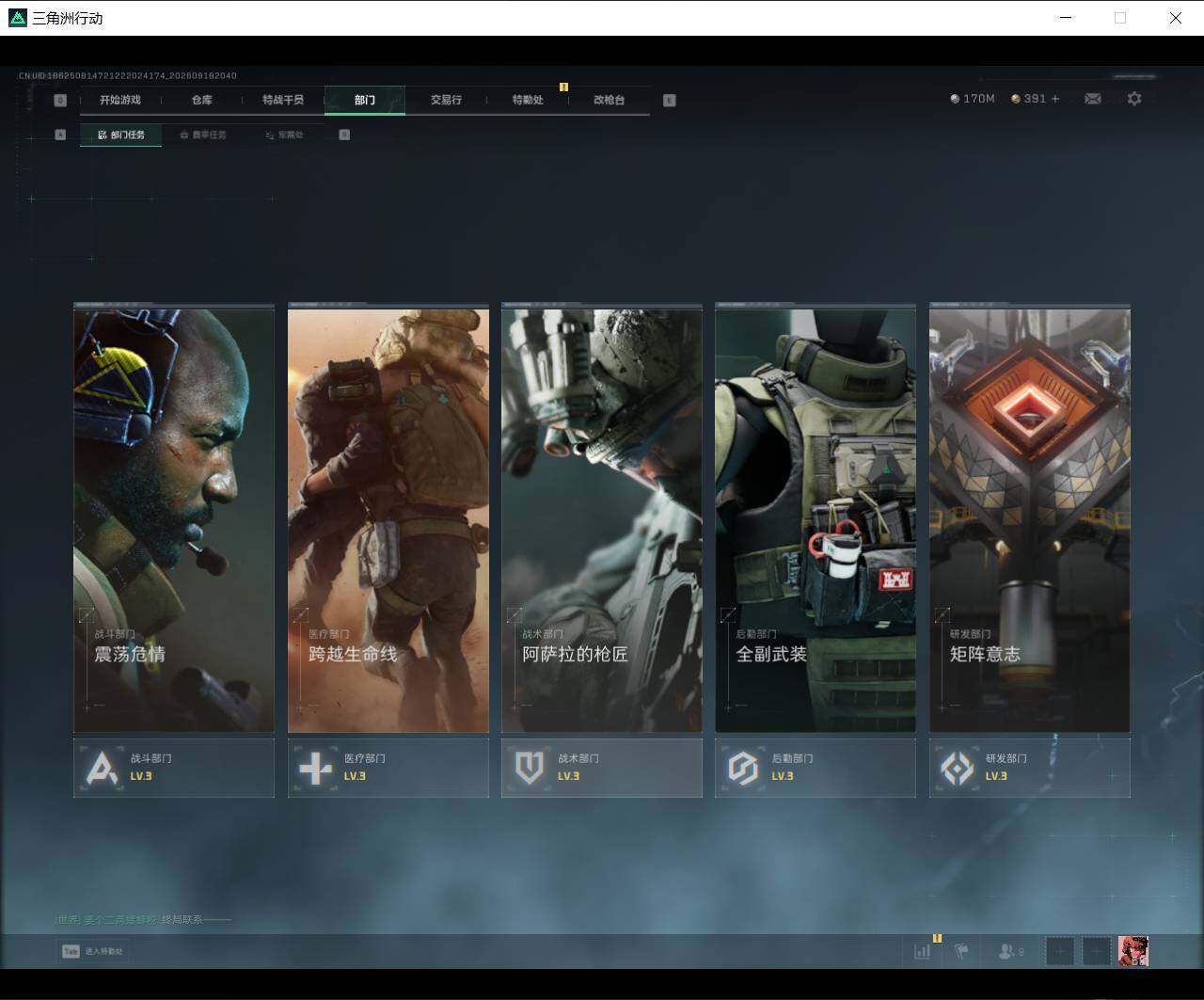
Task: Click the 医疗部门 cross emblem icon
Action: 315,768
